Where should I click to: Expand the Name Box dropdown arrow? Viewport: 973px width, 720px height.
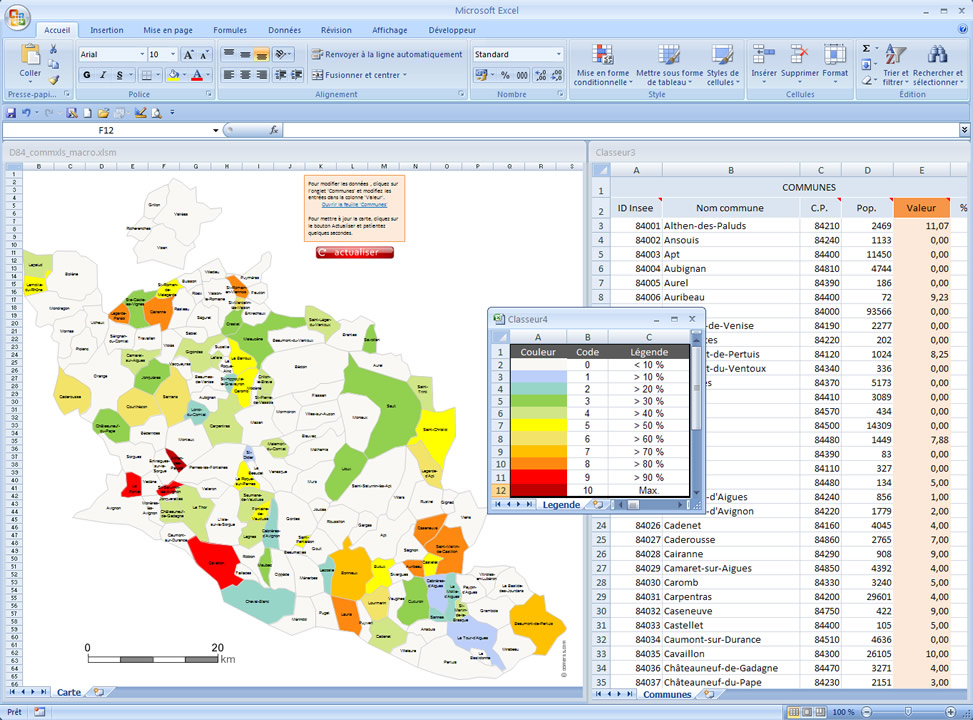pyautogui.click(x=215, y=130)
